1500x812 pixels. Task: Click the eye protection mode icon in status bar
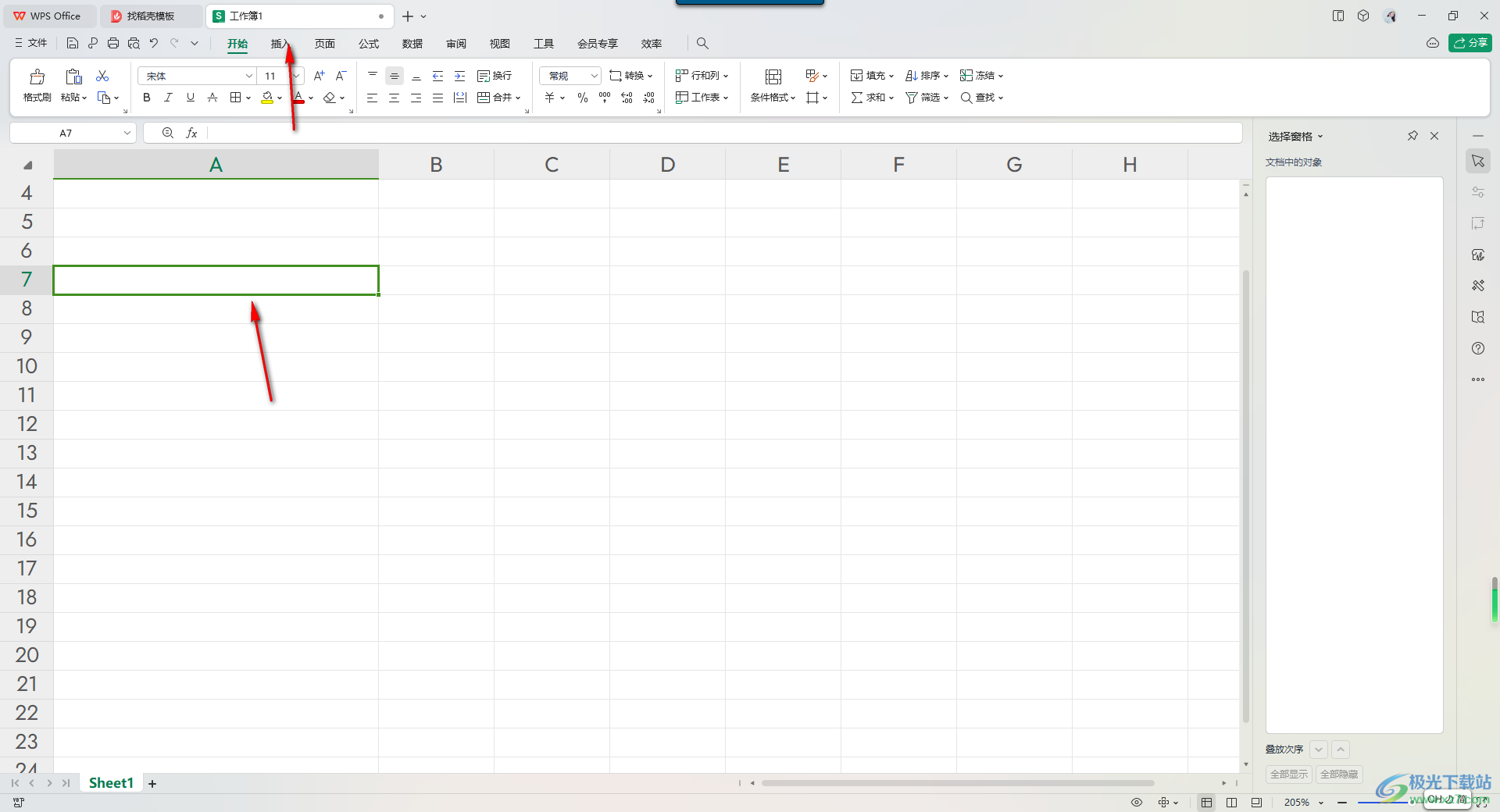(x=1137, y=802)
